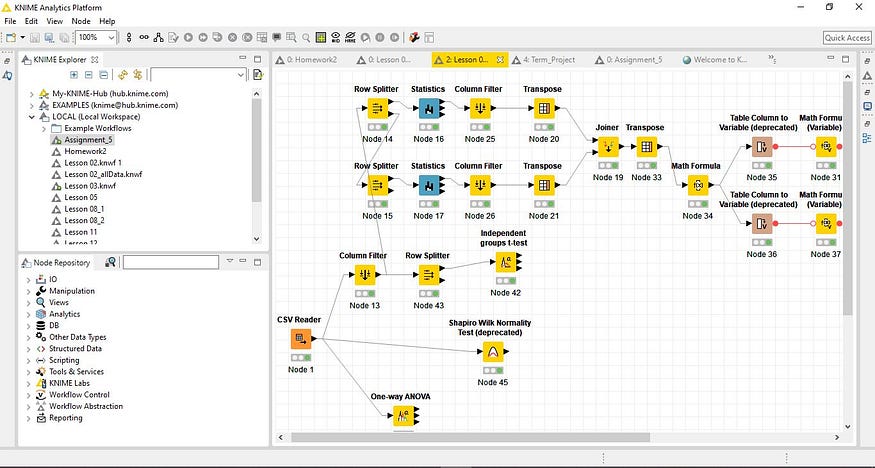This screenshot has width=875, height=468.
Task: Cancel selected node execution via toolbar
Action: coord(232,37)
